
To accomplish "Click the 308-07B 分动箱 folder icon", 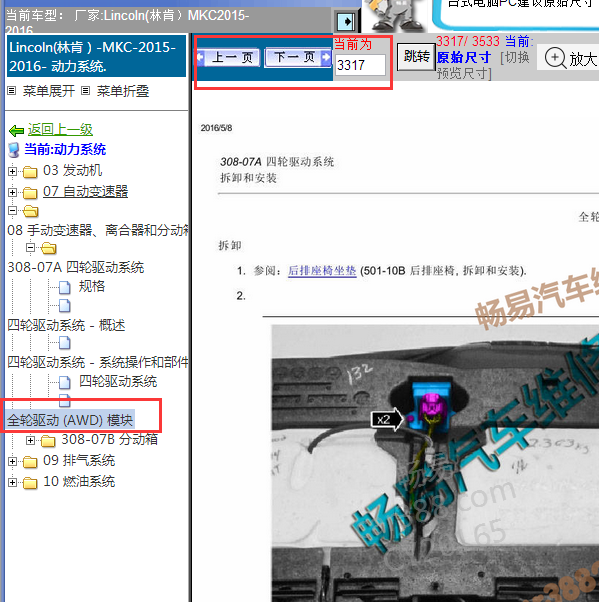I will coord(48,441).
